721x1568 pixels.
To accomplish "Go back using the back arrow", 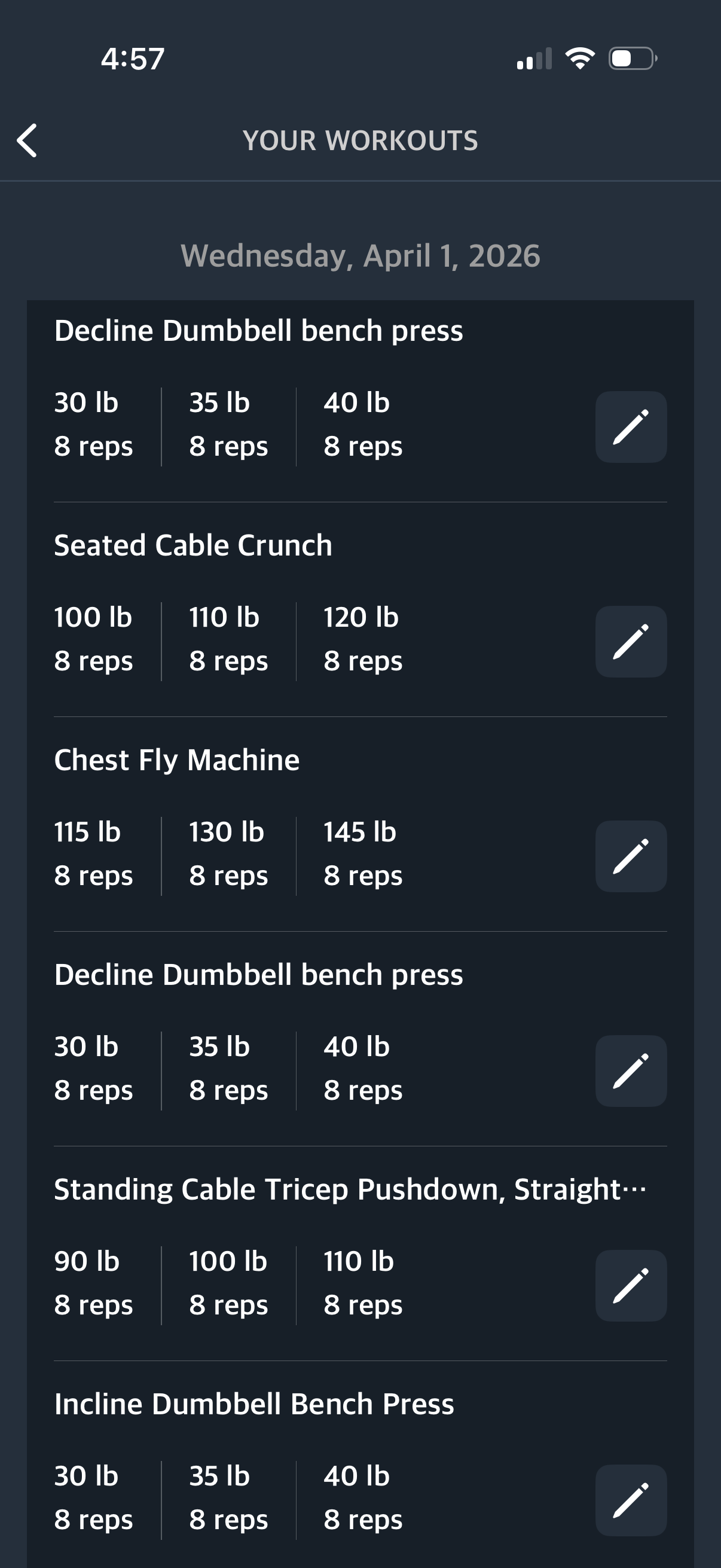I will pyautogui.click(x=28, y=141).
